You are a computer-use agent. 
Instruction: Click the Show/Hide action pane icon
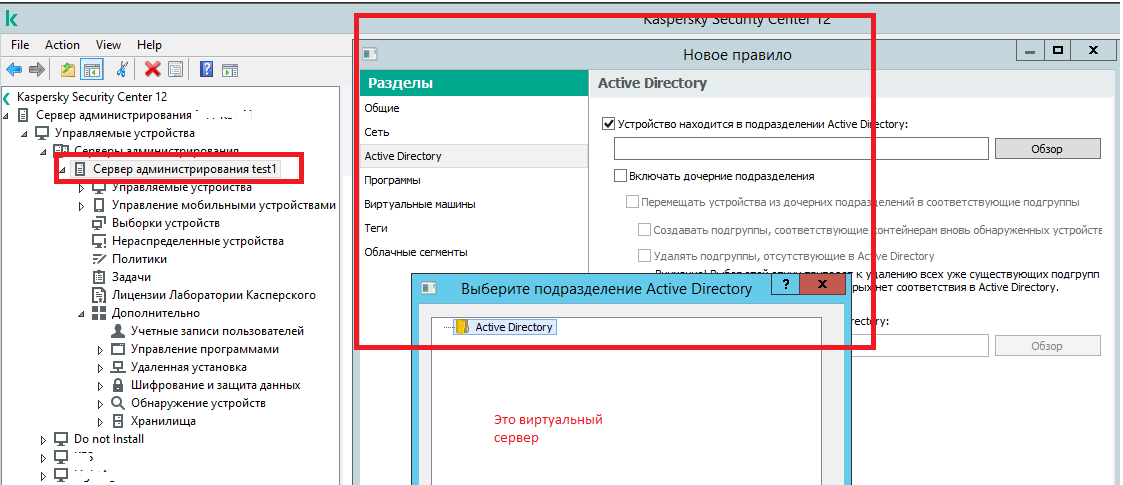coord(229,69)
